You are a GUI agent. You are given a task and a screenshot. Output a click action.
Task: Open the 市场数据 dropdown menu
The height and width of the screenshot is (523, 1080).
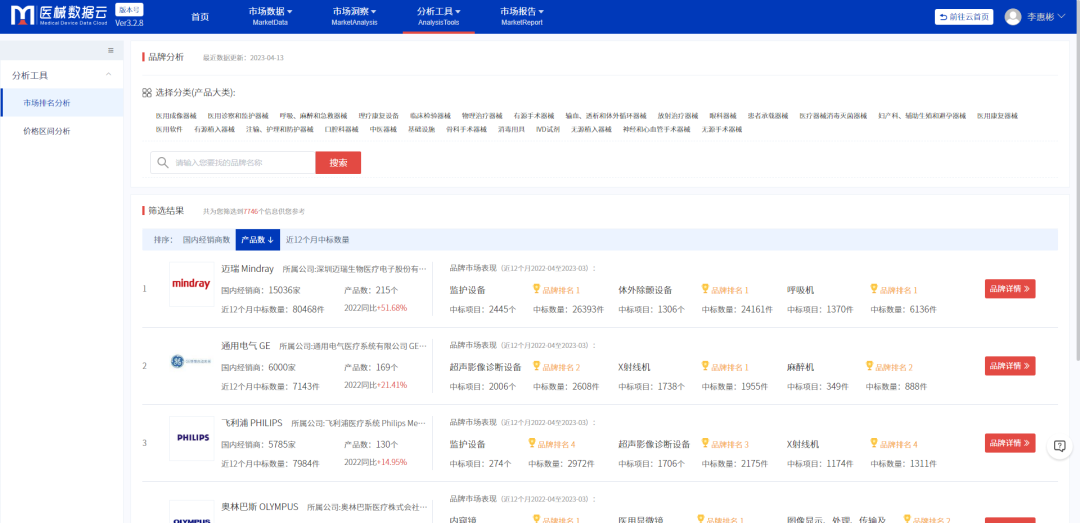point(270,16)
